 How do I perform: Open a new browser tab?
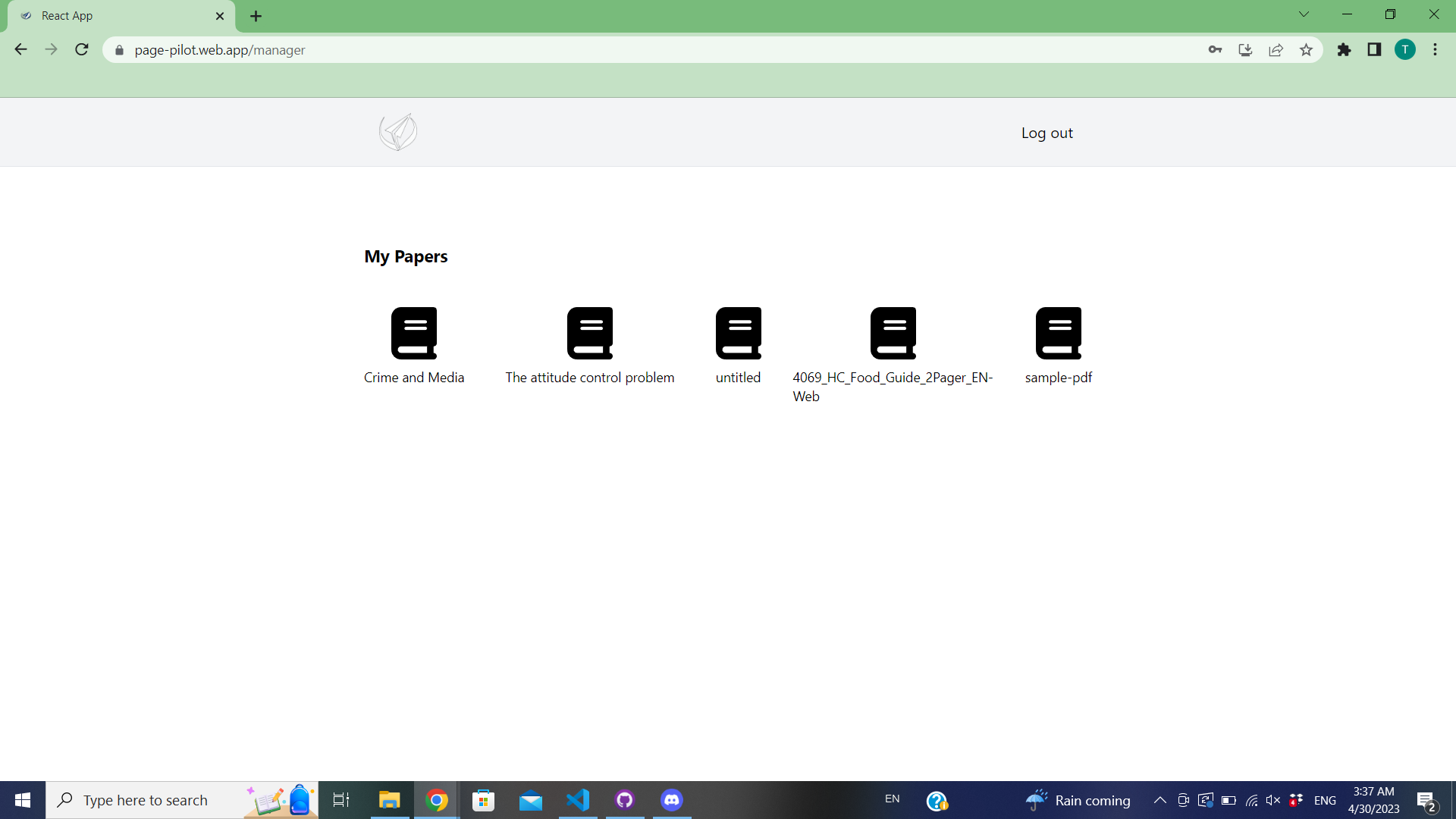pos(256,16)
